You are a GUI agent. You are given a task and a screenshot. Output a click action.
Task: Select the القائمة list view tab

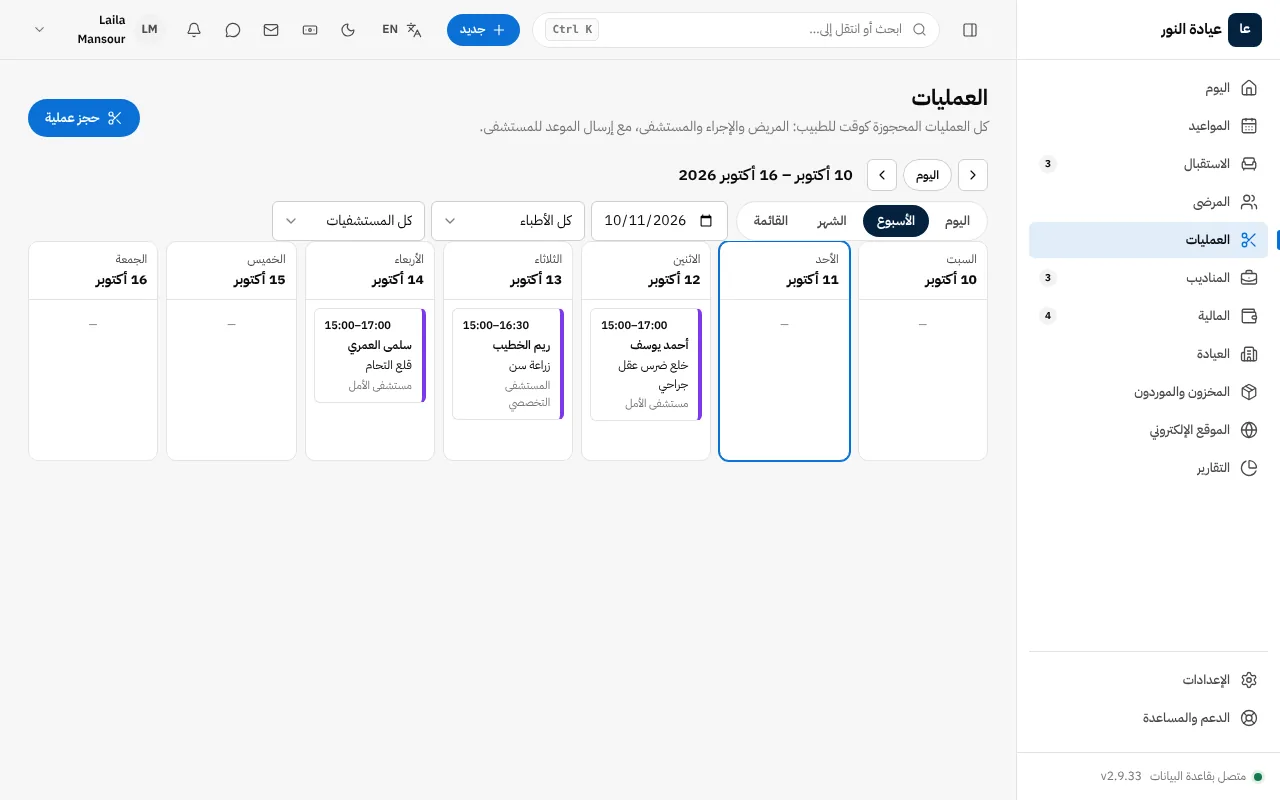pyautogui.click(x=771, y=221)
